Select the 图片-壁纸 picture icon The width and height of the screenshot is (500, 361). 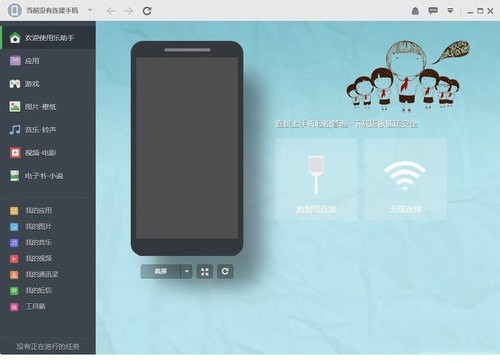point(15,107)
